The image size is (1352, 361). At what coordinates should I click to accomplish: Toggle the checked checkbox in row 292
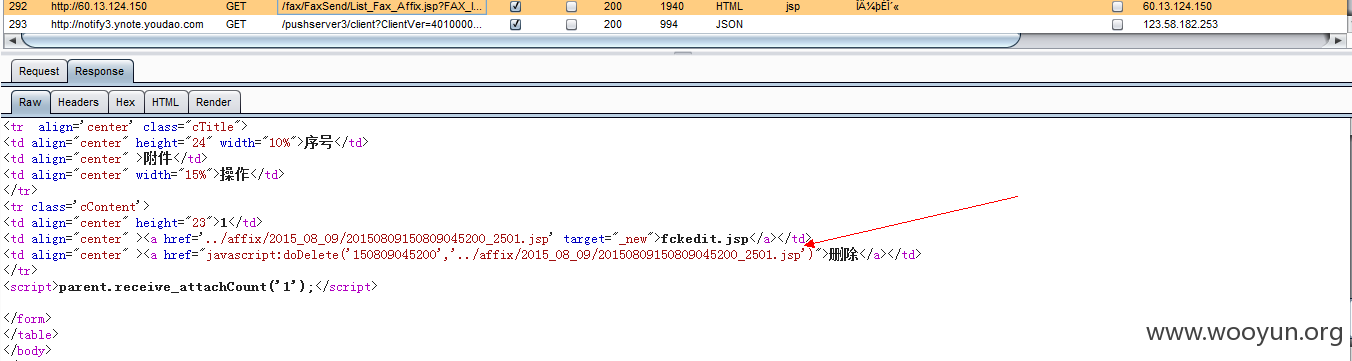coord(516,7)
